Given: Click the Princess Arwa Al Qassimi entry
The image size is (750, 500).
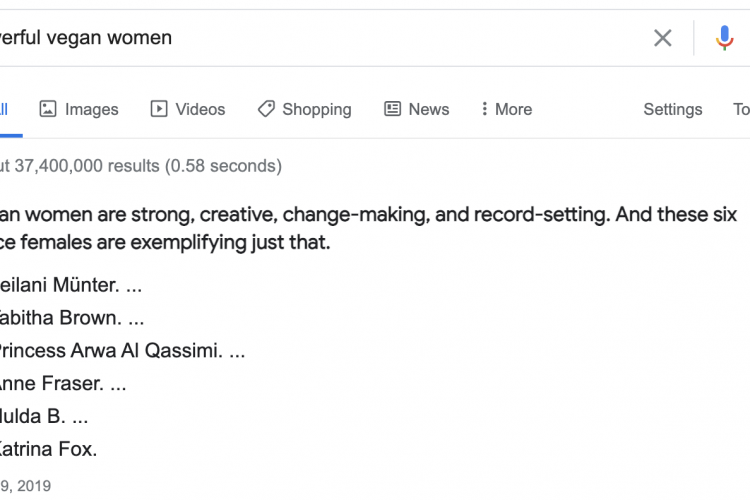Looking at the screenshot, I should pyautogui.click(x=122, y=351).
